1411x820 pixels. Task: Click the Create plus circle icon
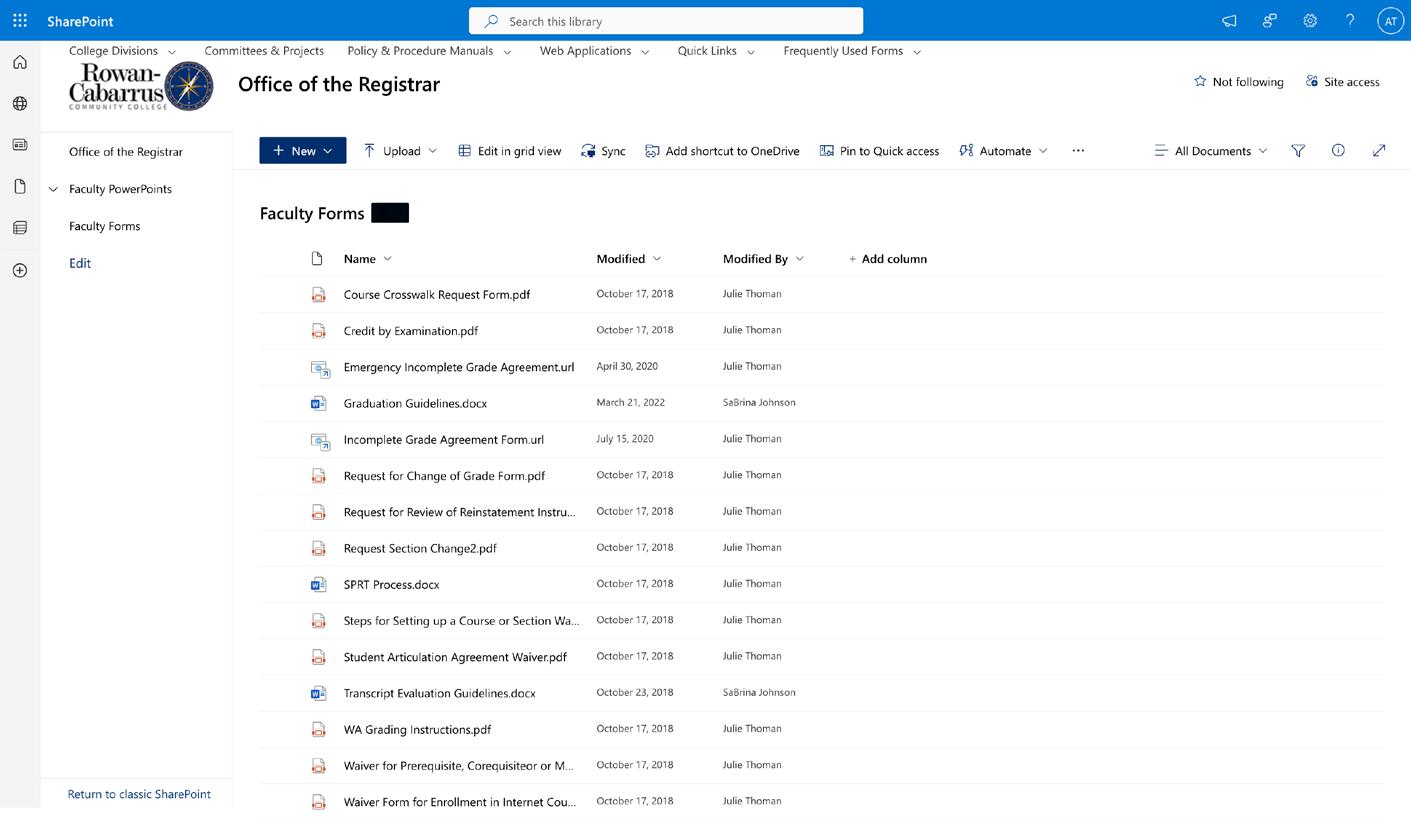click(x=20, y=270)
